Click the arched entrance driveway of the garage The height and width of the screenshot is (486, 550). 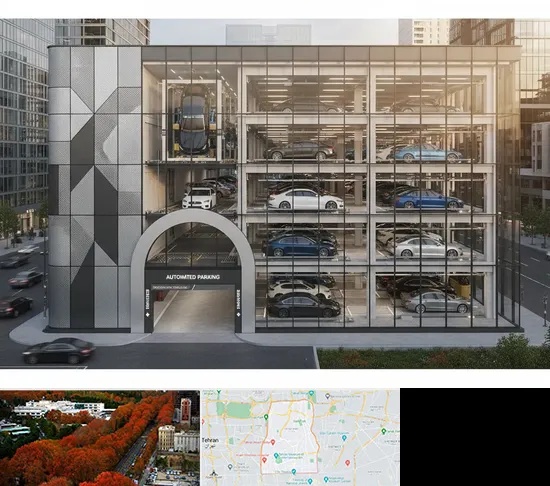pos(194,310)
